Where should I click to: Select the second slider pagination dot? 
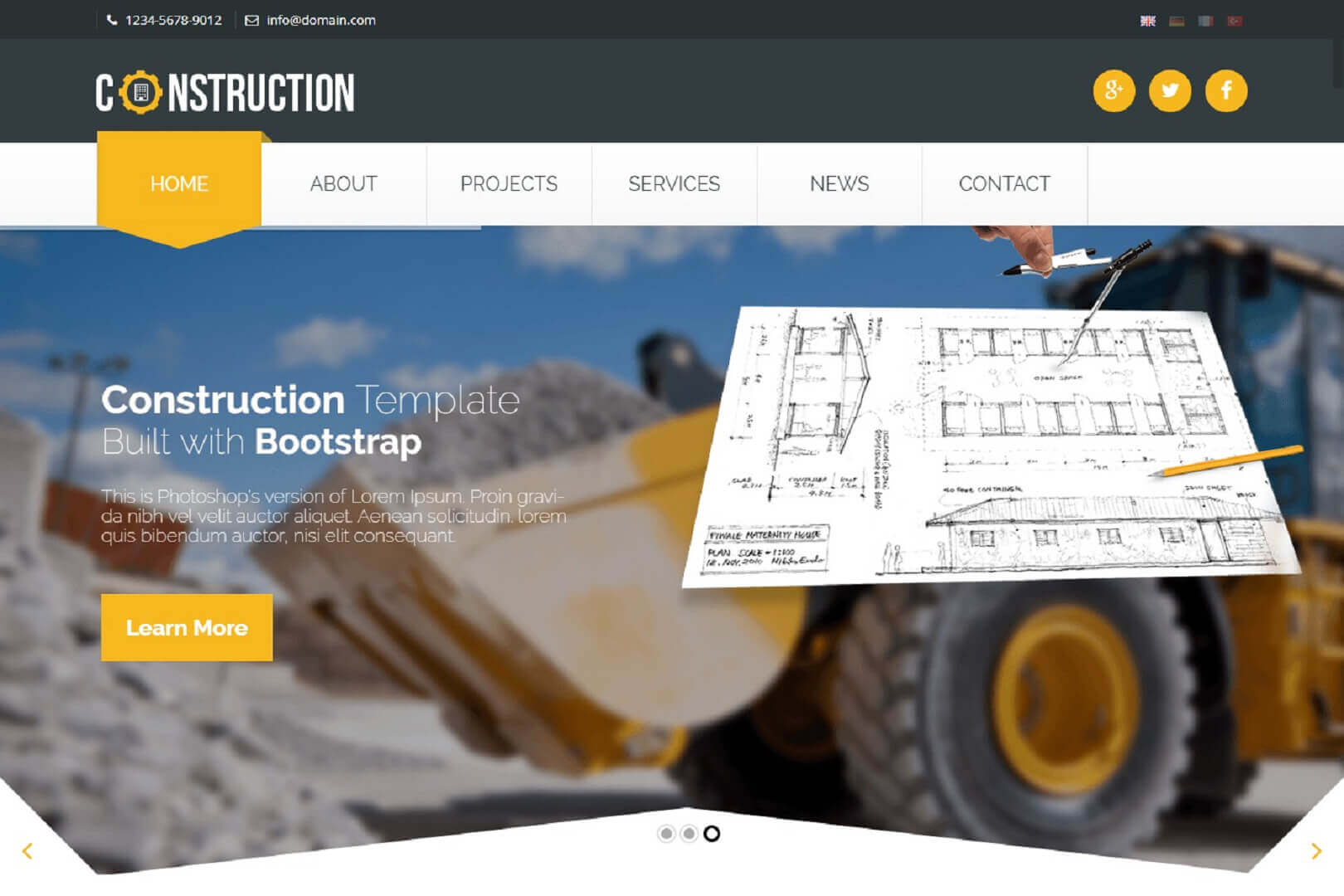pos(689,833)
